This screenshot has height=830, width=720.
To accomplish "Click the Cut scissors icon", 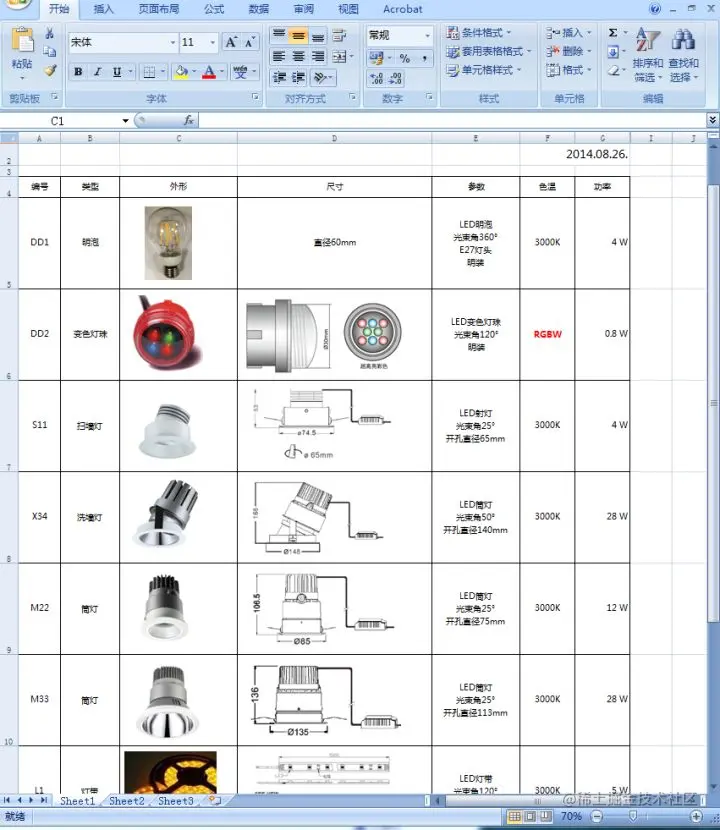I will click(x=49, y=33).
